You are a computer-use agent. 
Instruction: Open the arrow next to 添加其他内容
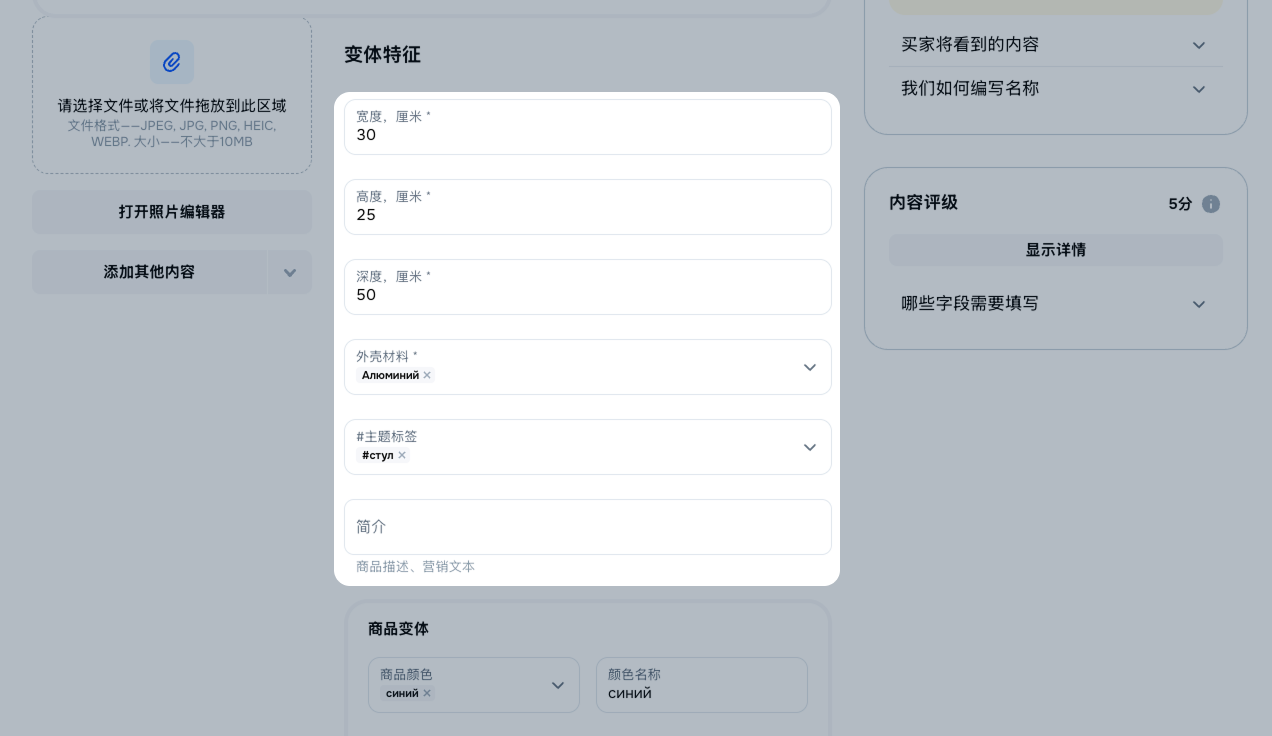(x=290, y=272)
